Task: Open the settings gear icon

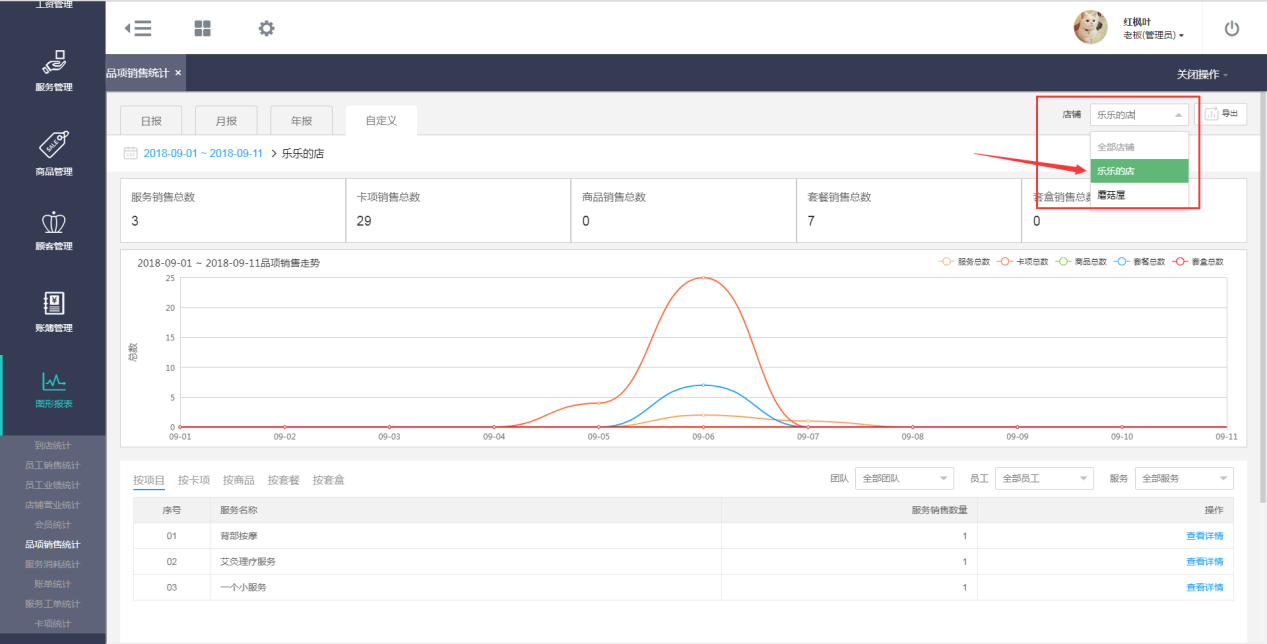Action: pos(266,28)
